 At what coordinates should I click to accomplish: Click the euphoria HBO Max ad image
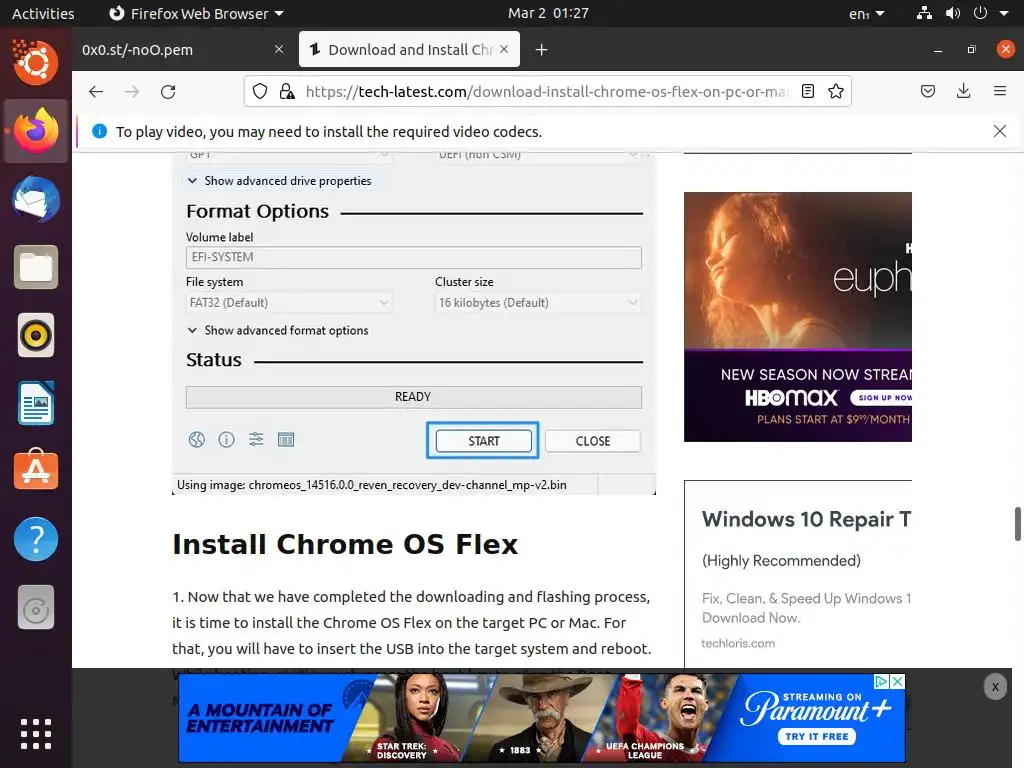click(x=798, y=270)
